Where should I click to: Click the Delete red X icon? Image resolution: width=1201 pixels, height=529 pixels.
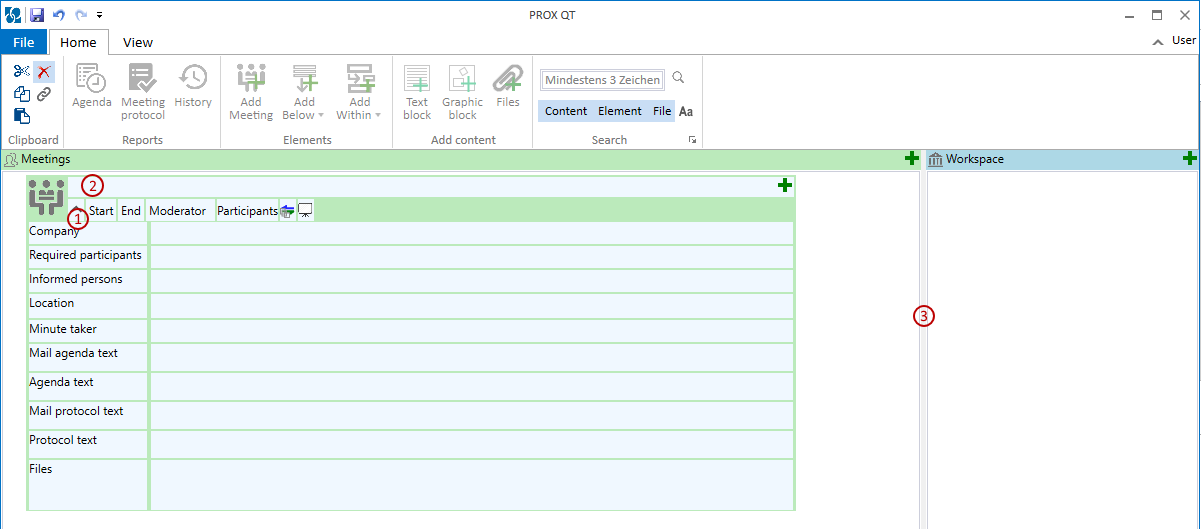(x=44, y=71)
